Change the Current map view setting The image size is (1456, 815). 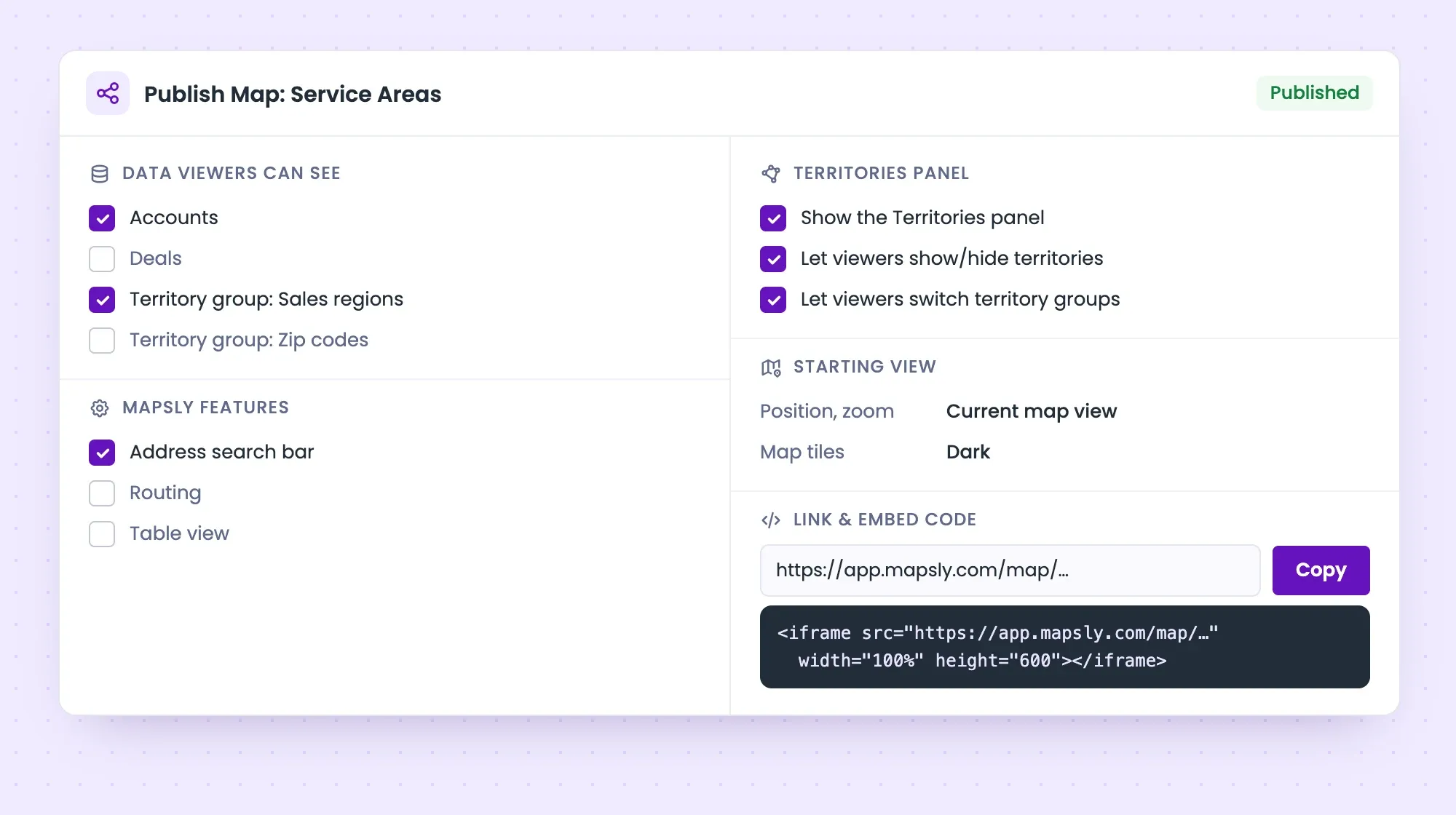pyautogui.click(x=1031, y=411)
